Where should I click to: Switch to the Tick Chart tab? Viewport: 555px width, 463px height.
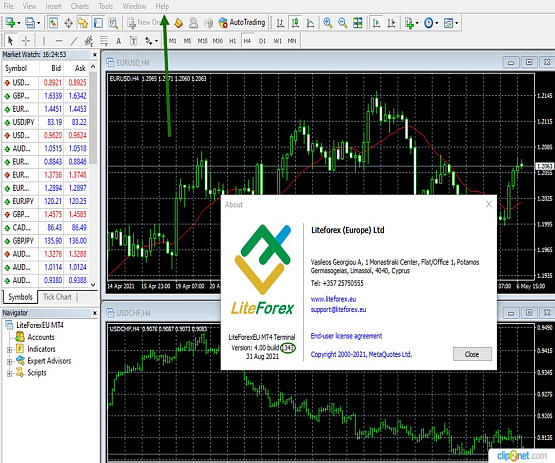click(57, 297)
